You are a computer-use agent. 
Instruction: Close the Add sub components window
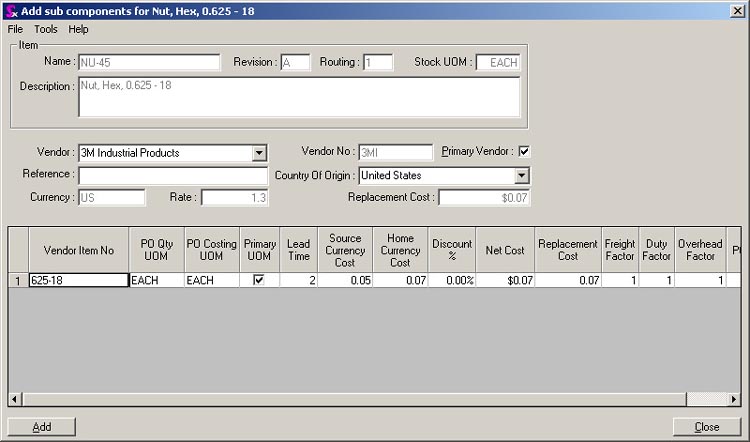(737, 10)
